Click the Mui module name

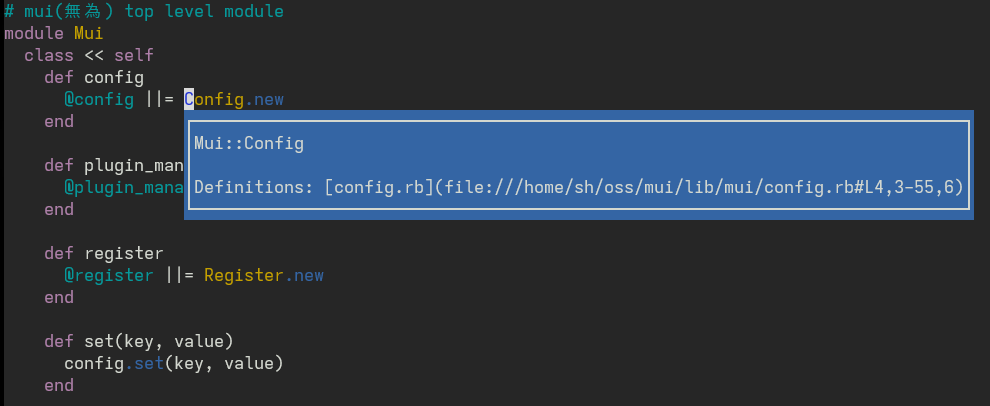[x=89, y=33]
